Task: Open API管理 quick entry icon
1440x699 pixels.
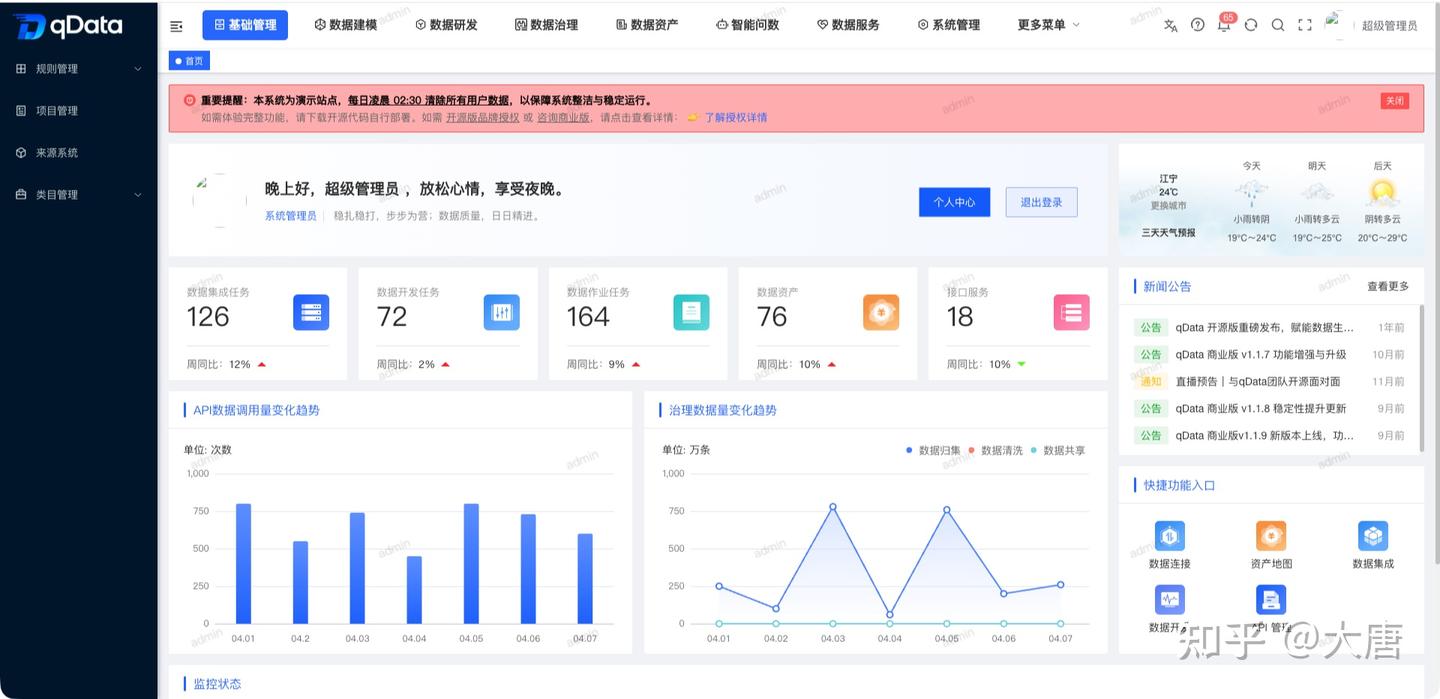Action: pos(1271,600)
